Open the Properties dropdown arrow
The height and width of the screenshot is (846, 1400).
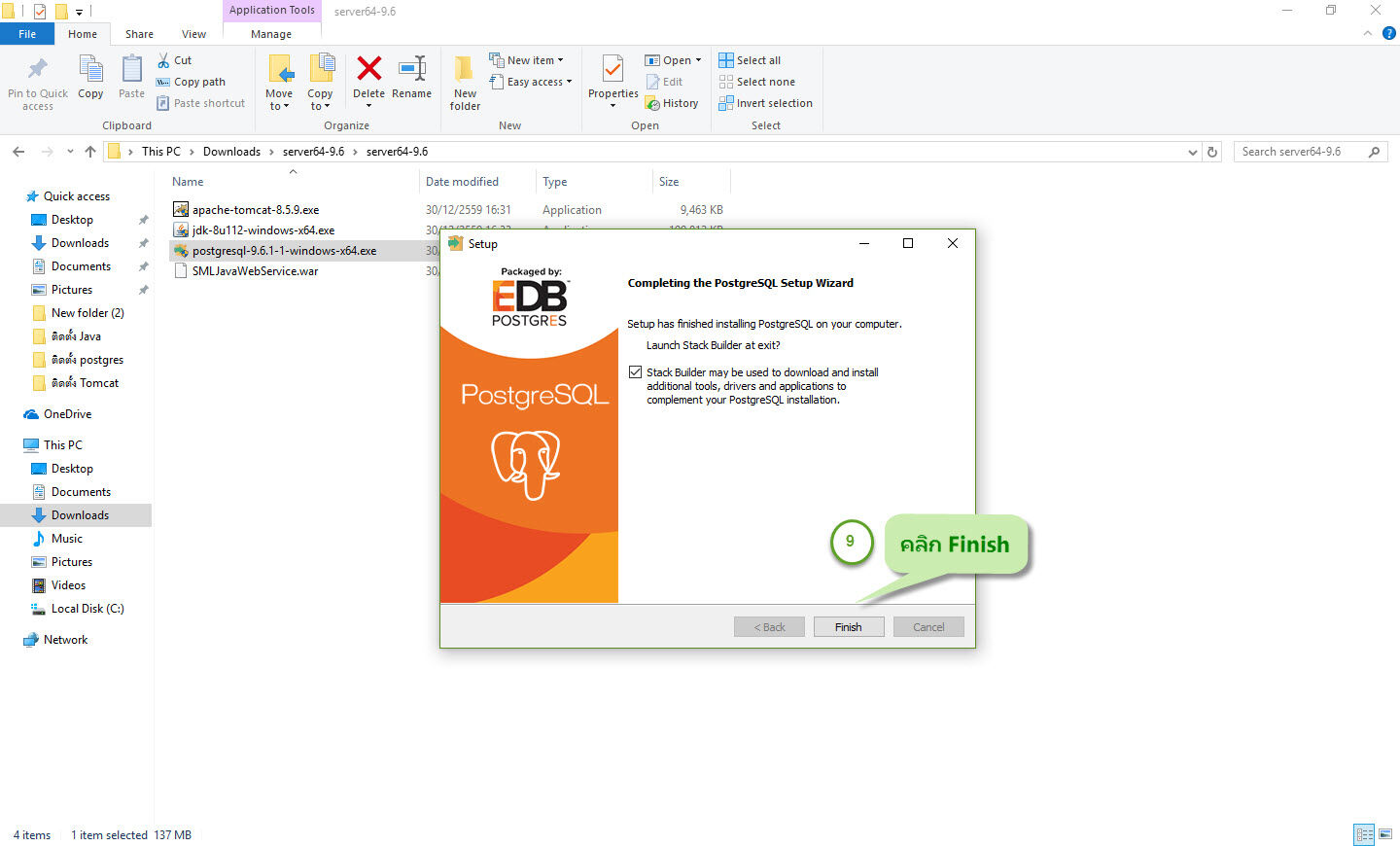click(x=612, y=105)
